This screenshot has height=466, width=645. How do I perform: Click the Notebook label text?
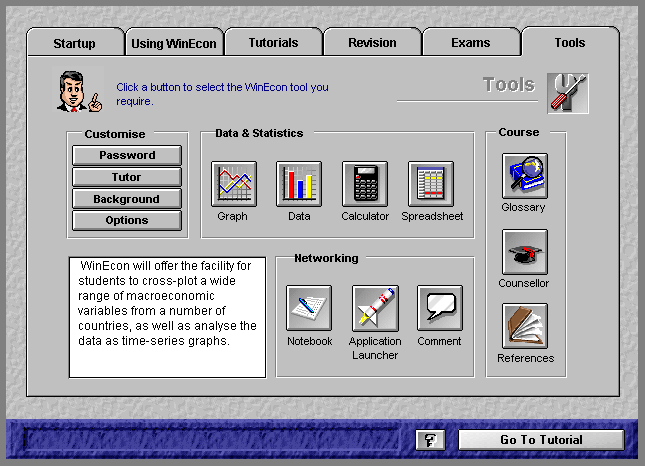pyautogui.click(x=310, y=341)
